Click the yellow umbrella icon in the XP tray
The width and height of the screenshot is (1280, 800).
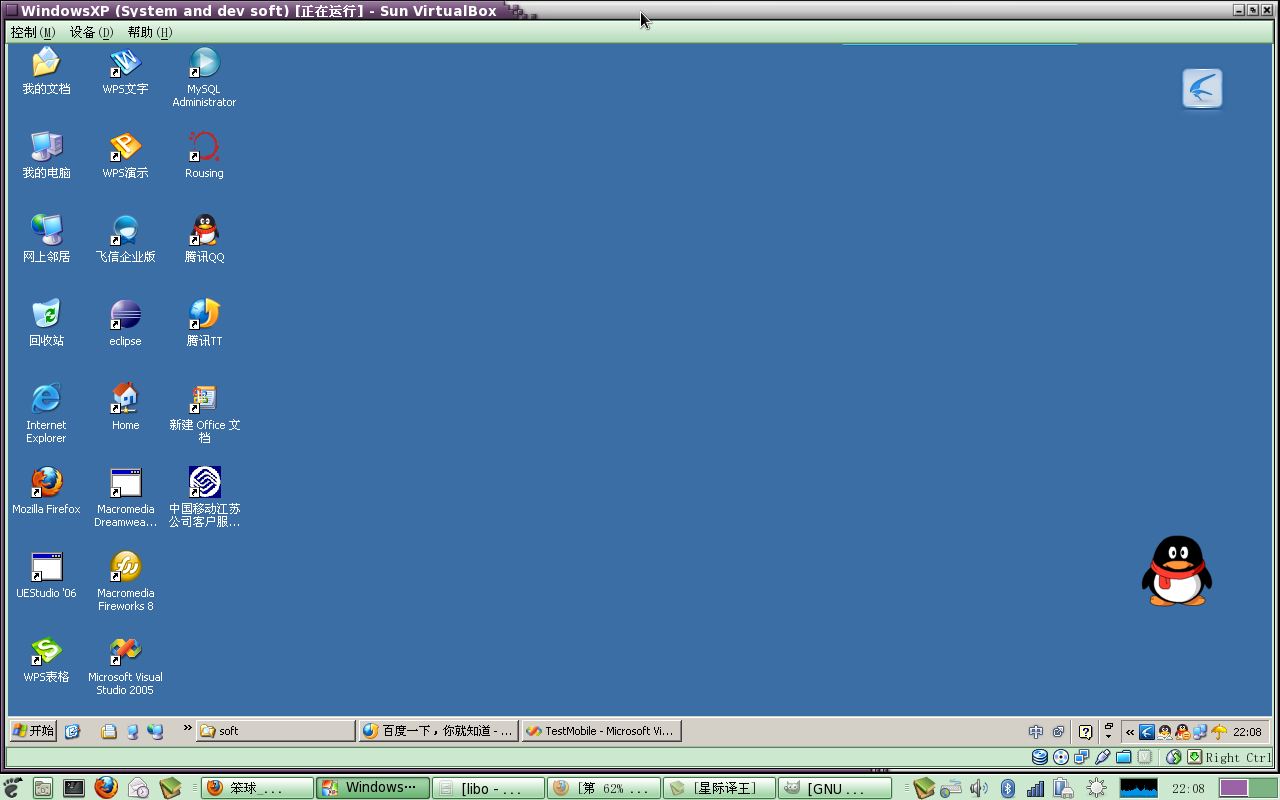point(1219,732)
